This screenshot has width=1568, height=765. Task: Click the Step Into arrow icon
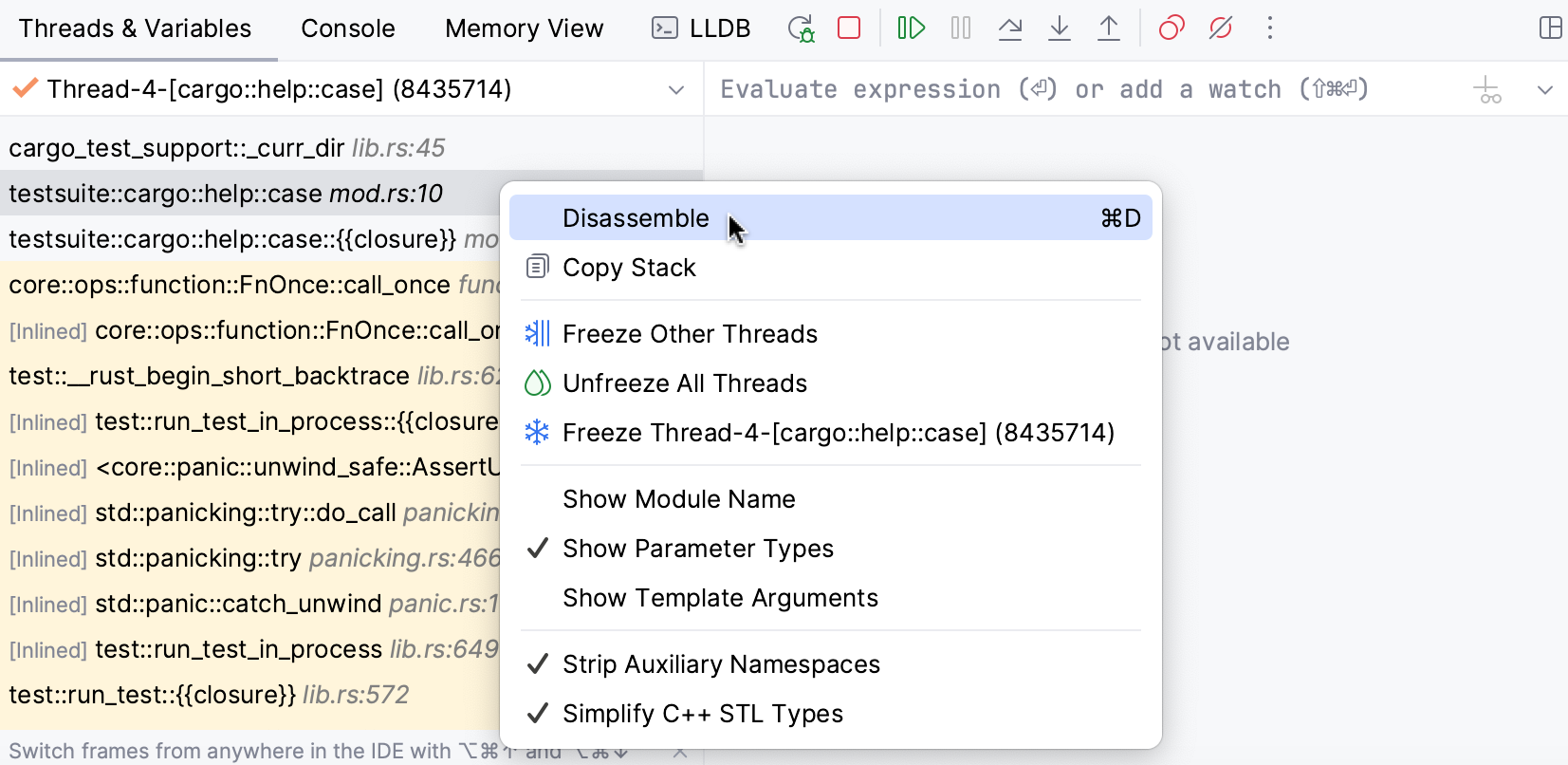(x=1059, y=28)
